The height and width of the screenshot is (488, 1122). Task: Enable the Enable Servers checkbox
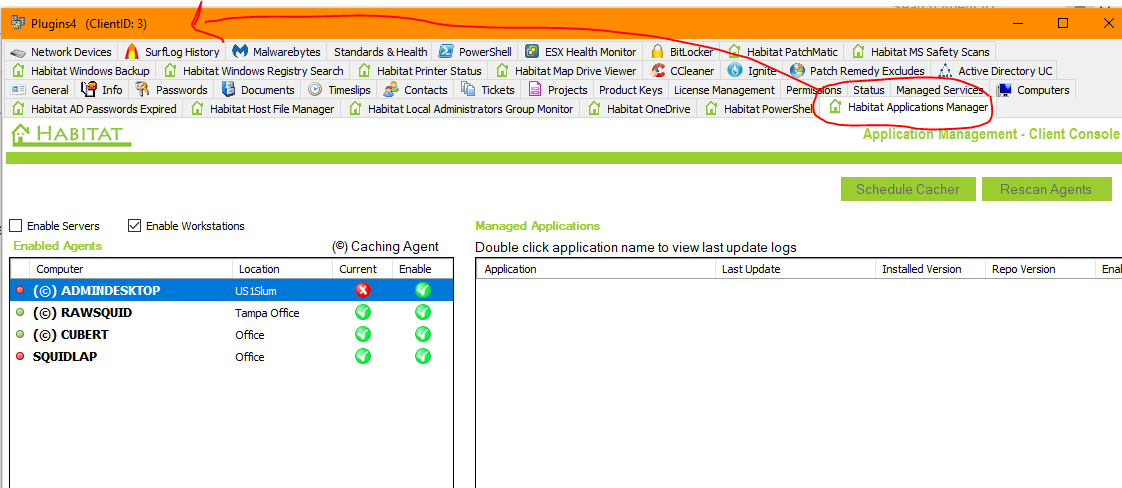click(16, 226)
